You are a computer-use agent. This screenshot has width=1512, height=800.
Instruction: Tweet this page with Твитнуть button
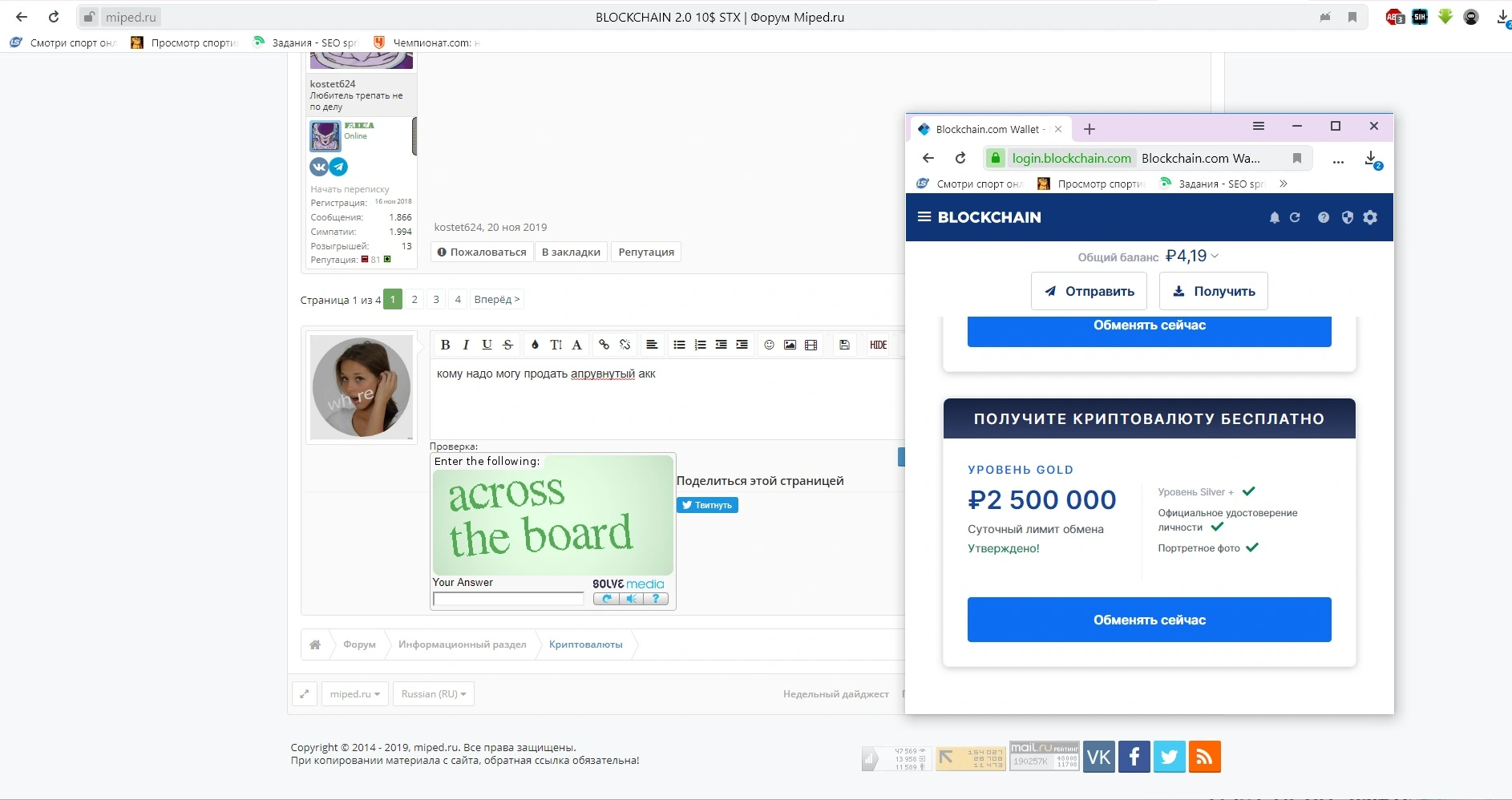click(708, 505)
